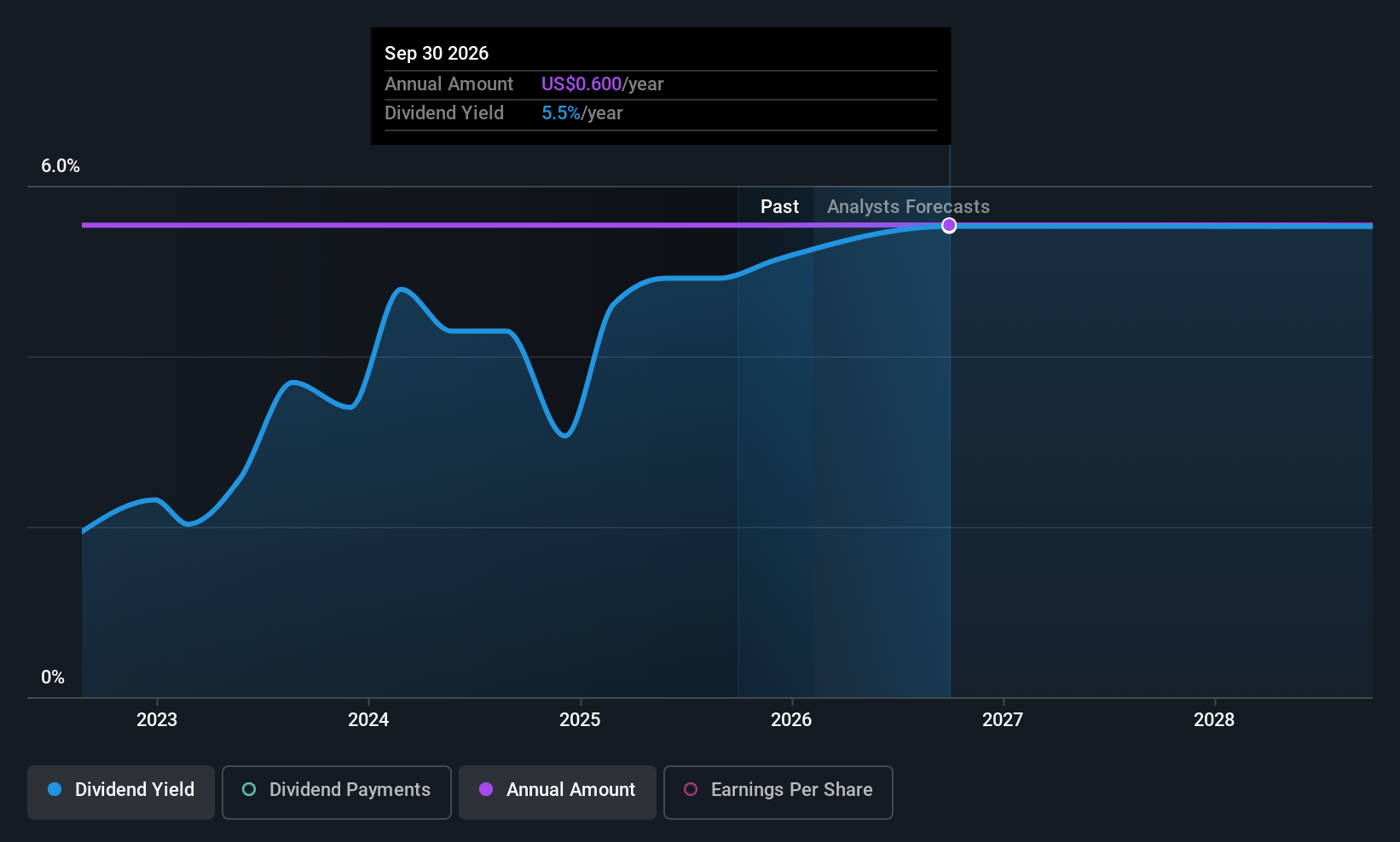Click the Sep 30 2026 data point marker

[949, 225]
